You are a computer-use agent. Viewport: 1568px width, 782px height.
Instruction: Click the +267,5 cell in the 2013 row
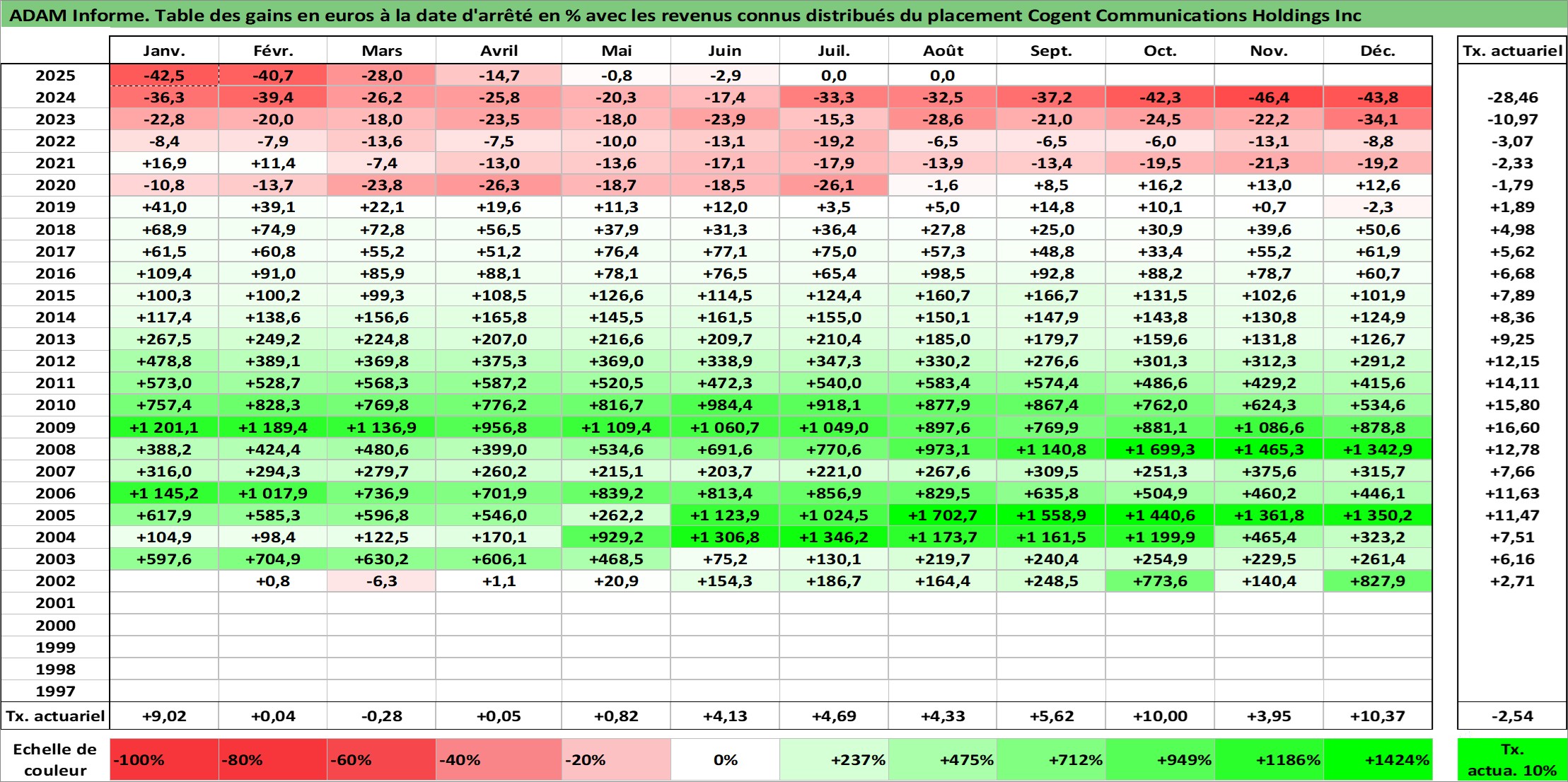pyautogui.click(x=164, y=339)
